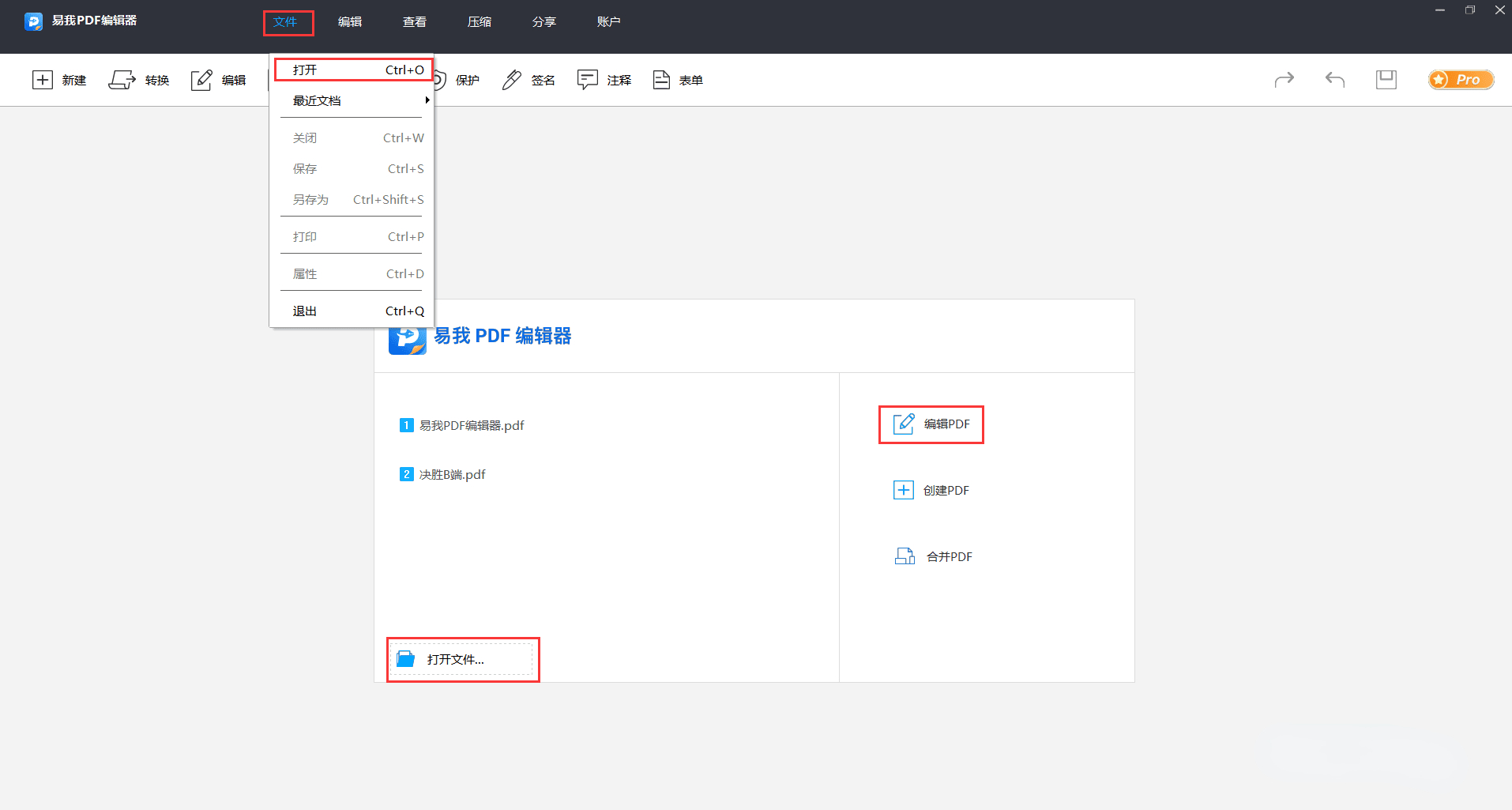
Task: Click the 合并PDF label on start panel
Action: (x=950, y=557)
